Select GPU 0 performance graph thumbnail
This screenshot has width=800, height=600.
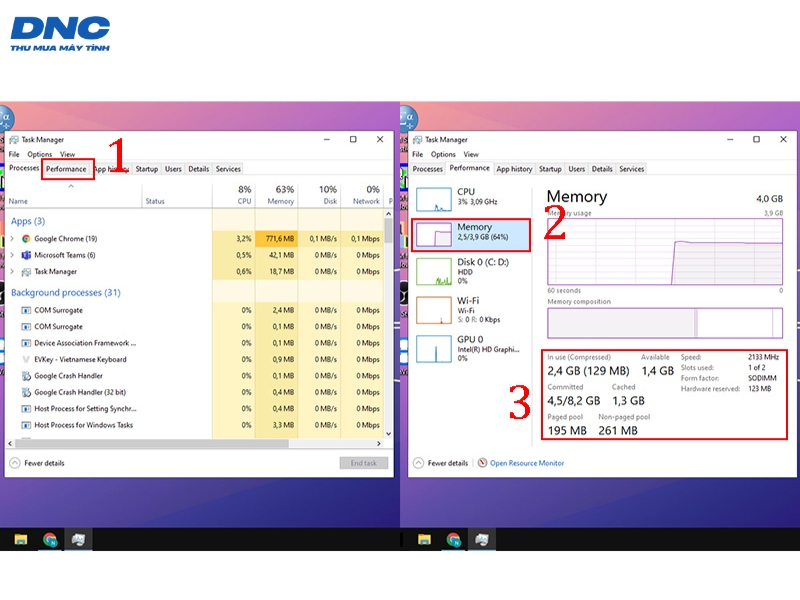[x=434, y=349]
